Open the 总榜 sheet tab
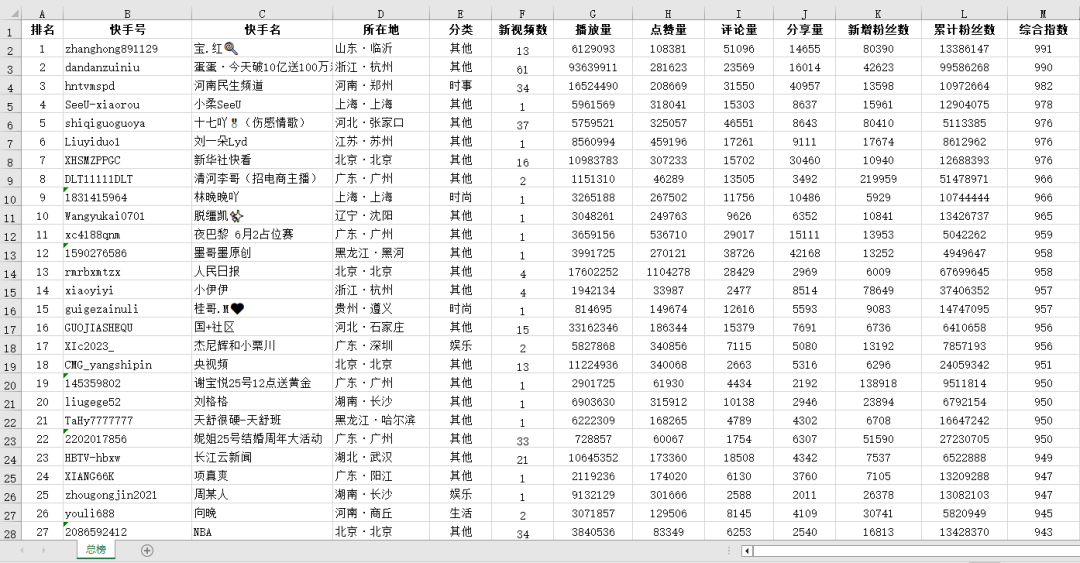Screen dimensions: 1080x563 (x=96, y=549)
